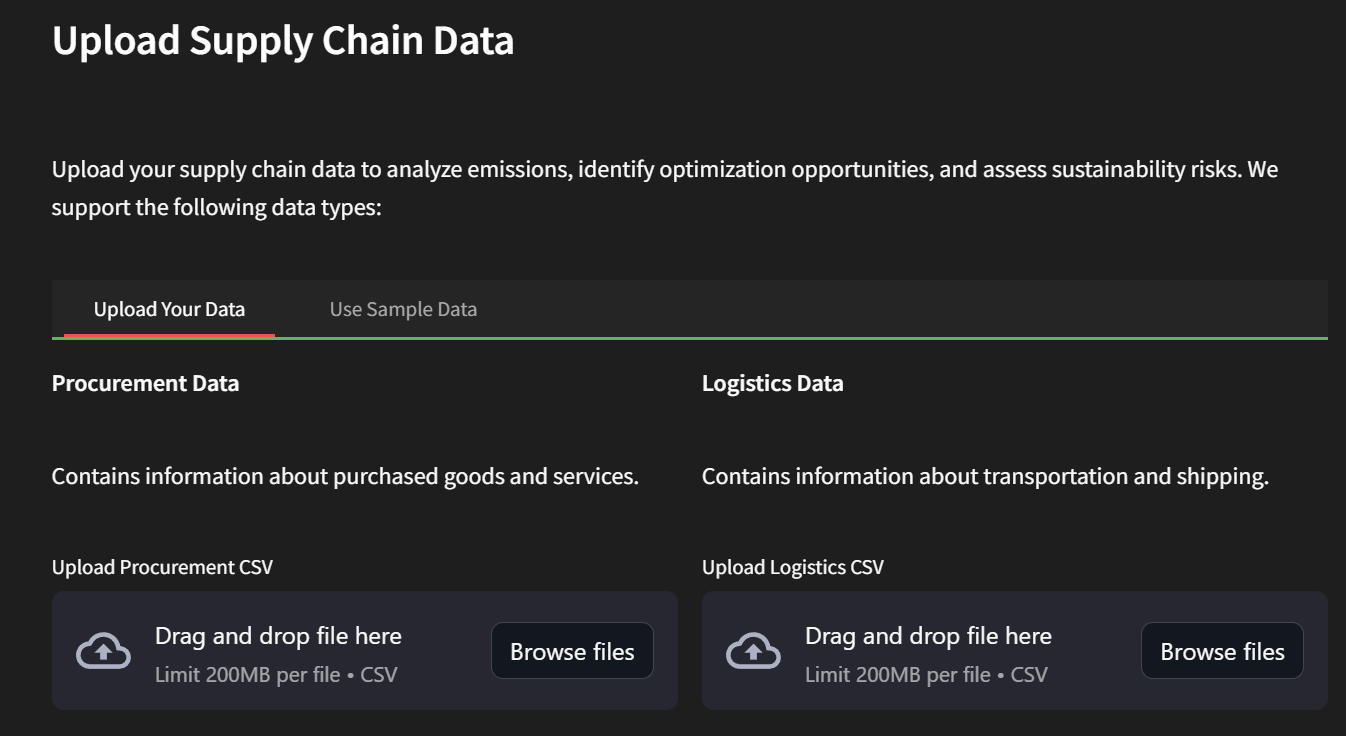Click the Procurement Data section heading
Screen dimensions: 1346x736
point(145,383)
